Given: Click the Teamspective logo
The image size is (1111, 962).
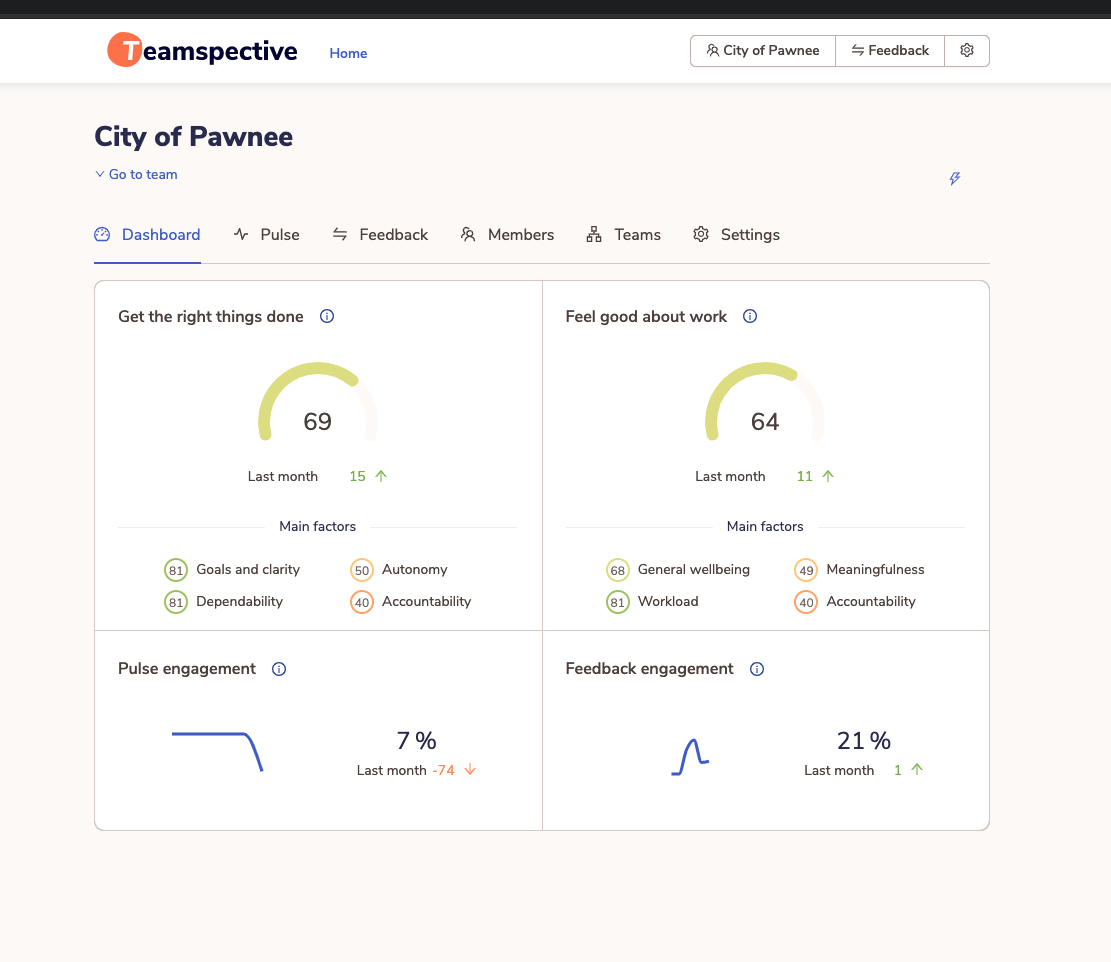Looking at the screenshot, I should point(203,51).
